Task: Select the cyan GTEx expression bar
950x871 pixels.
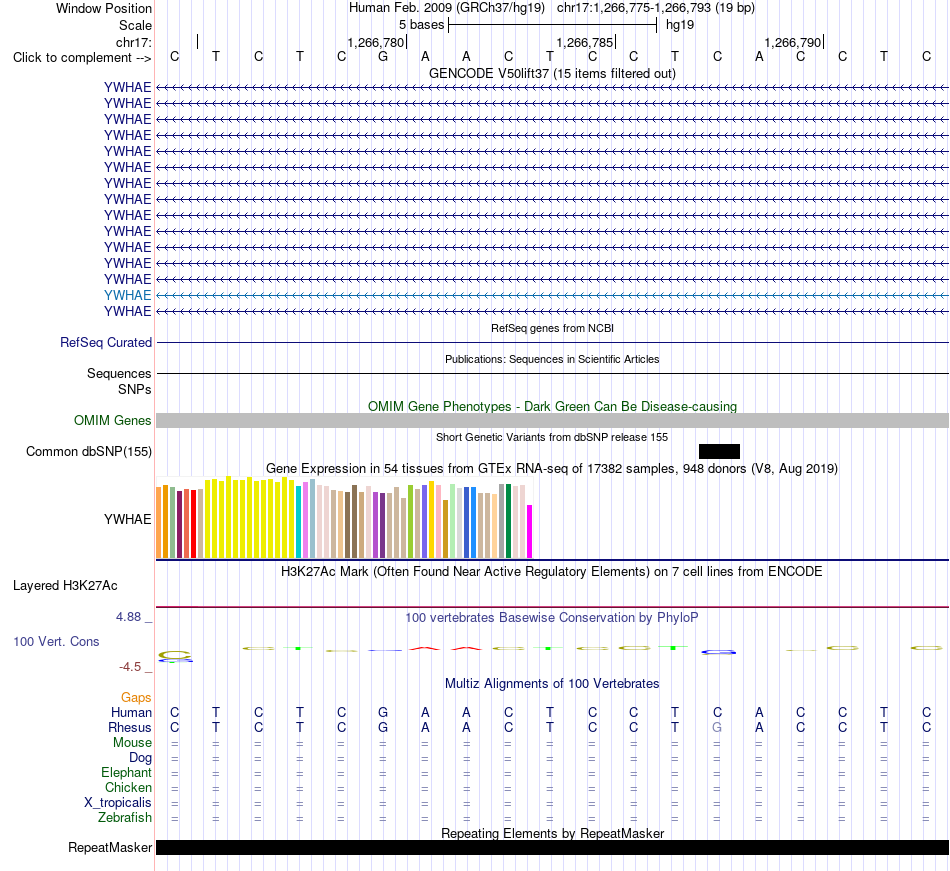Action: [x=299, y=522]
